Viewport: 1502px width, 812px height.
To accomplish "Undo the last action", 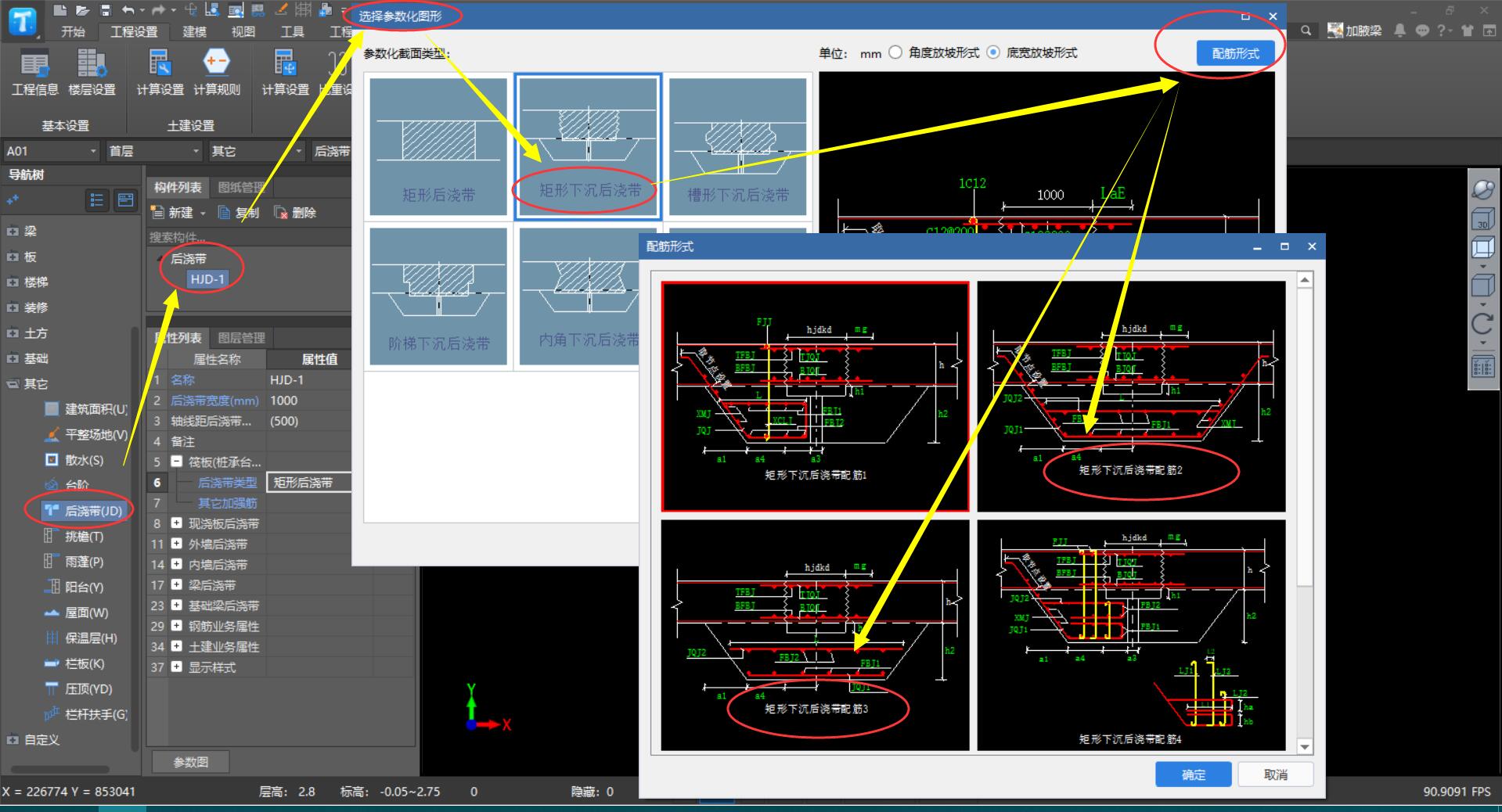I will pyautogui.click(x=128, y=9).
